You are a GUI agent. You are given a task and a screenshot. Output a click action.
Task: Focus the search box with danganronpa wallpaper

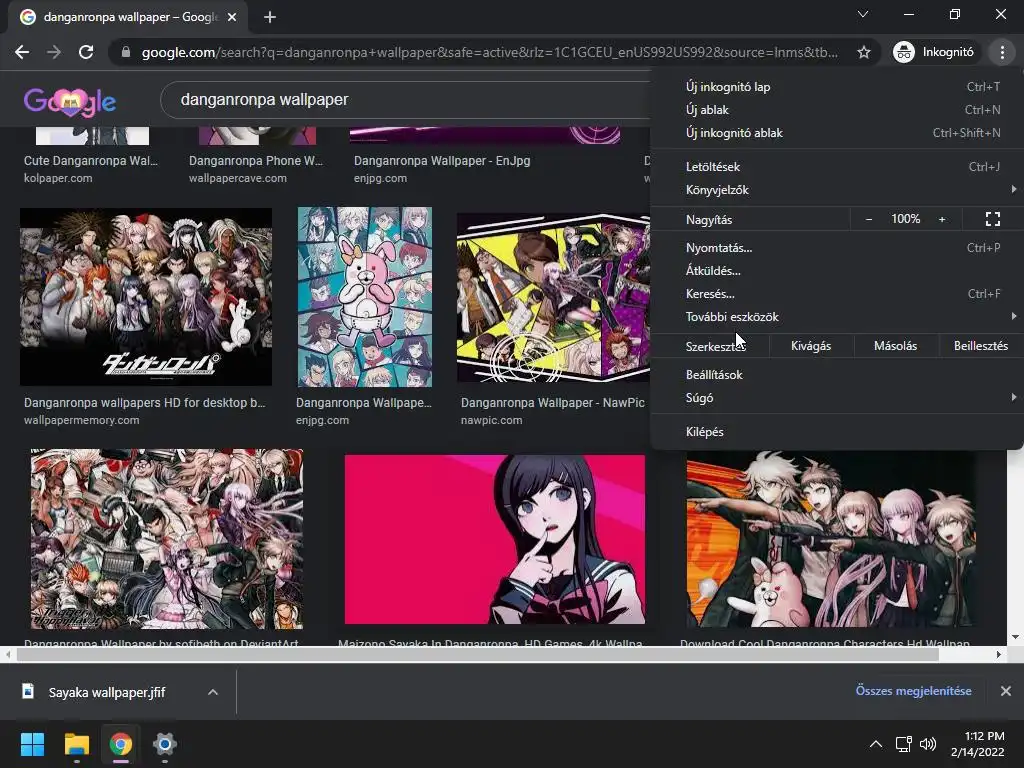click(405, 100)
